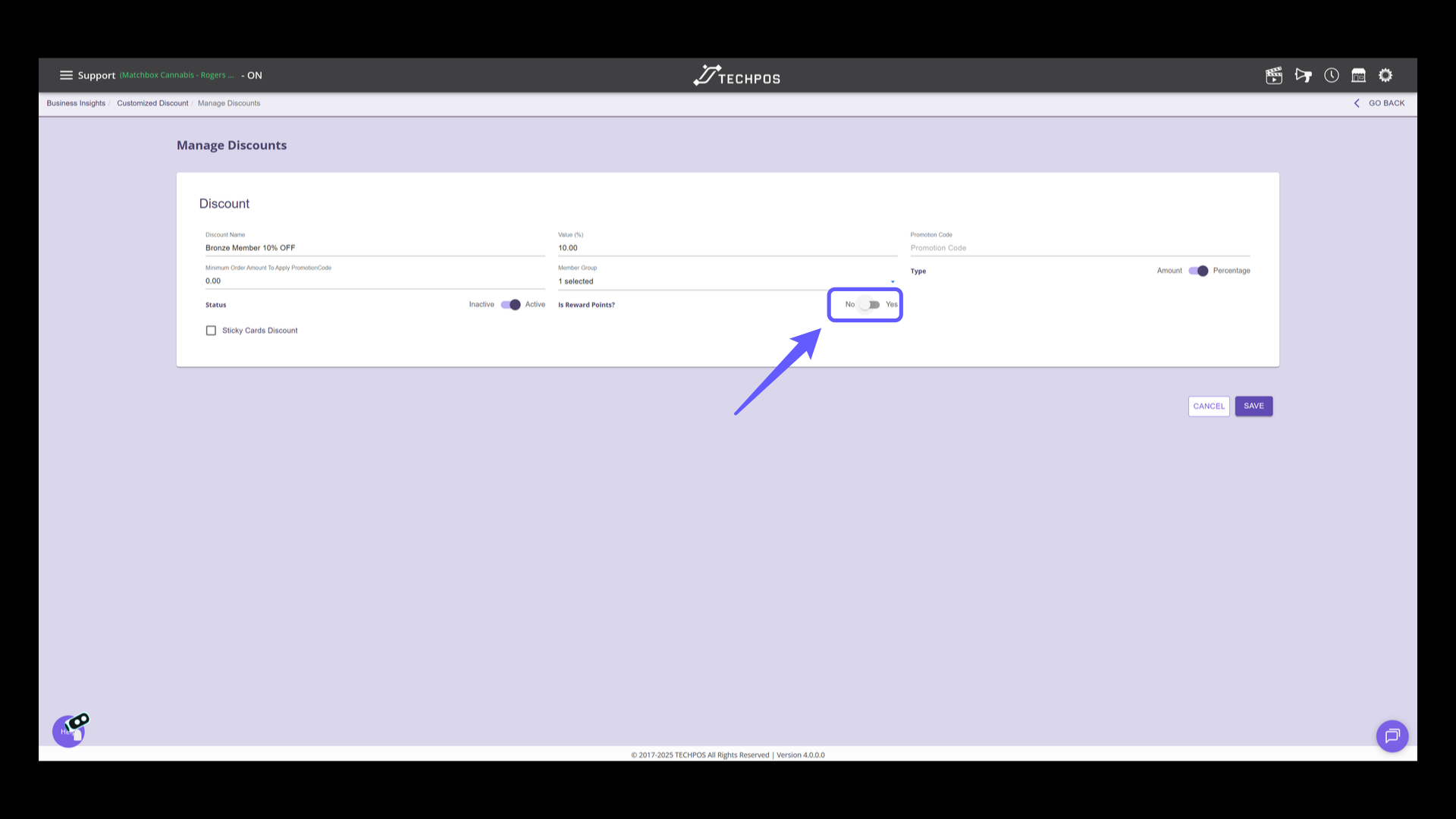Tick the Sticky Cards Discount checkbox
The width and height of the screenshot is (1456, 819).
[211, 331]
